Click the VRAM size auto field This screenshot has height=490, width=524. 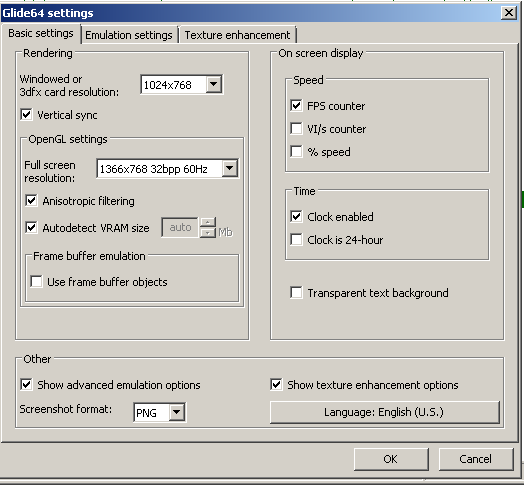pos(180,228)
